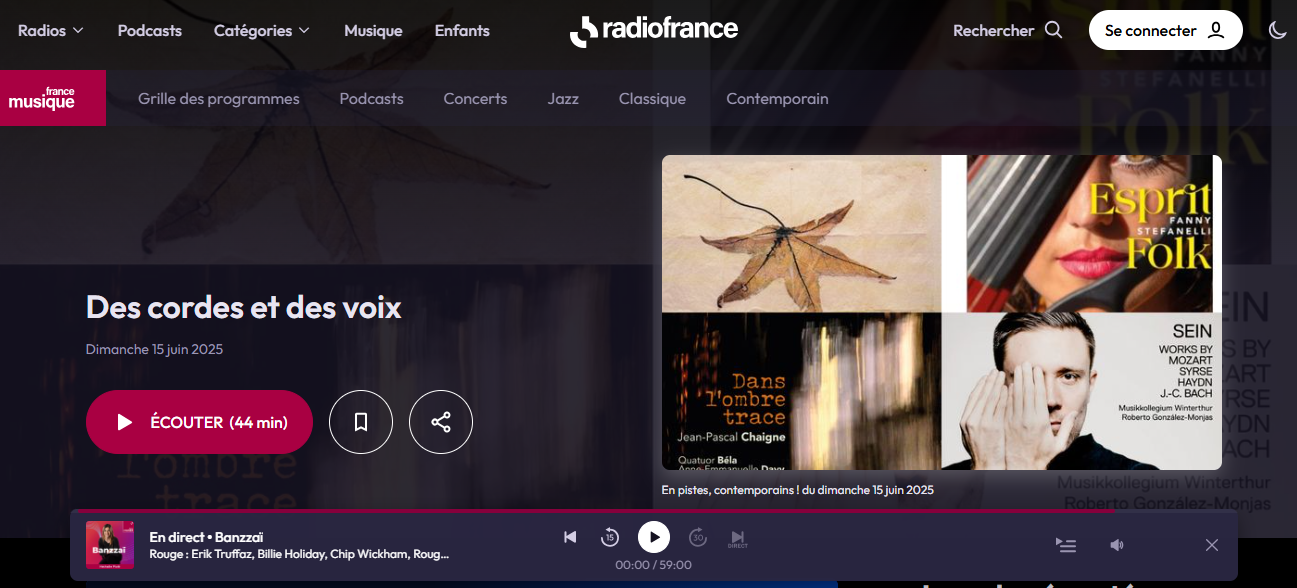
Task: Skip to previous track in player
Action: [570, 538]
